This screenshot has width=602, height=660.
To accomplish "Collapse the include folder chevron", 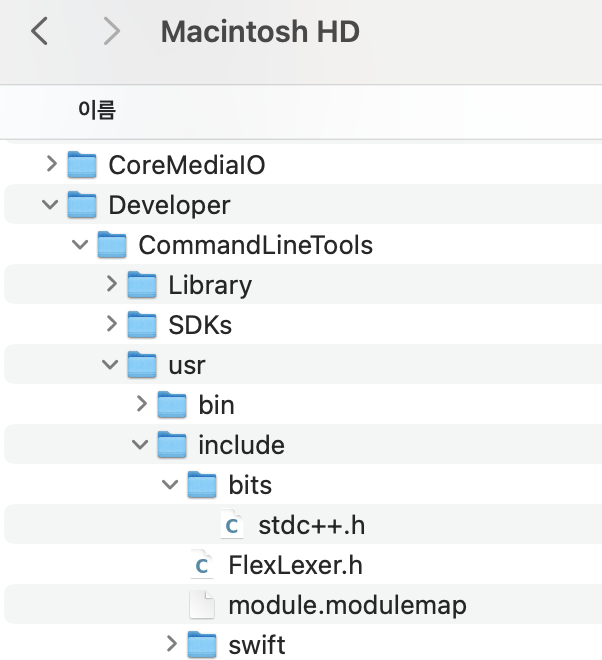I will pyautogui.click(x=140, y=444).
